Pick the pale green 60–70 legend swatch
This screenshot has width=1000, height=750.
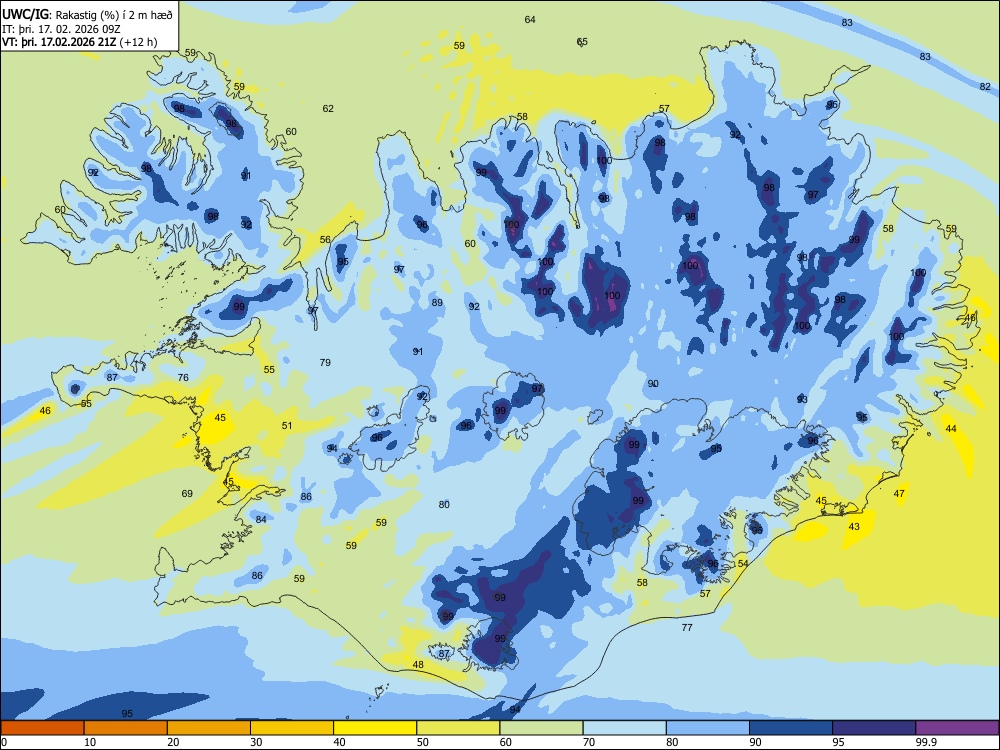point(541,728)
